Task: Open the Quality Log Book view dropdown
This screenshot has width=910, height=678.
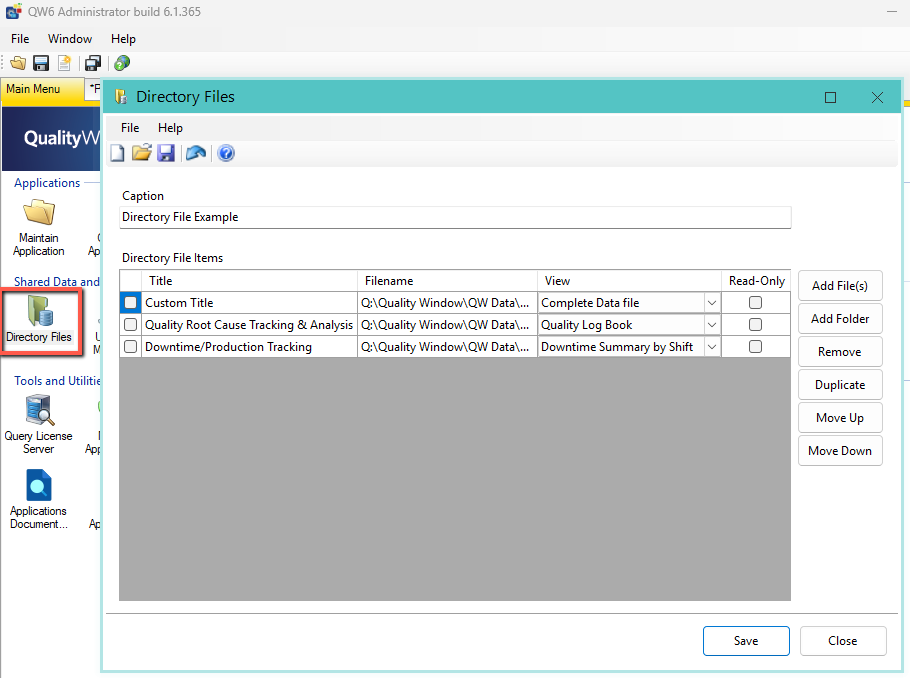Action: point(710,324)
